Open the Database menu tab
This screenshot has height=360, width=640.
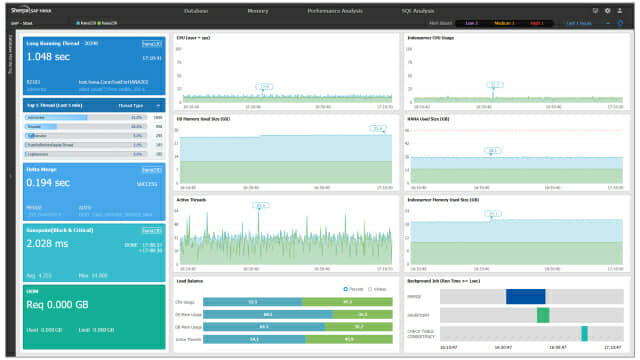tap(196, 11)
